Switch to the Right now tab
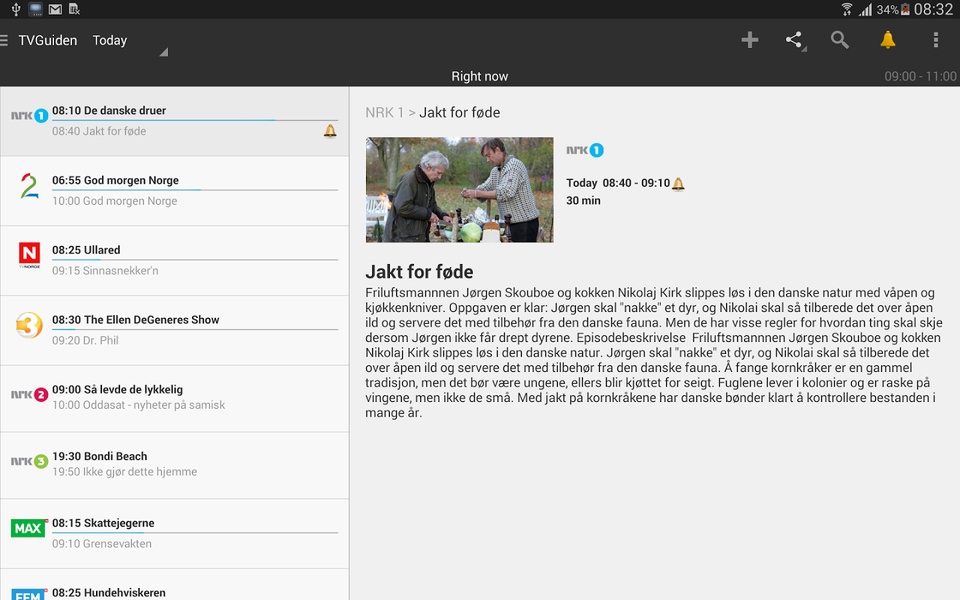 pos(479,77)
